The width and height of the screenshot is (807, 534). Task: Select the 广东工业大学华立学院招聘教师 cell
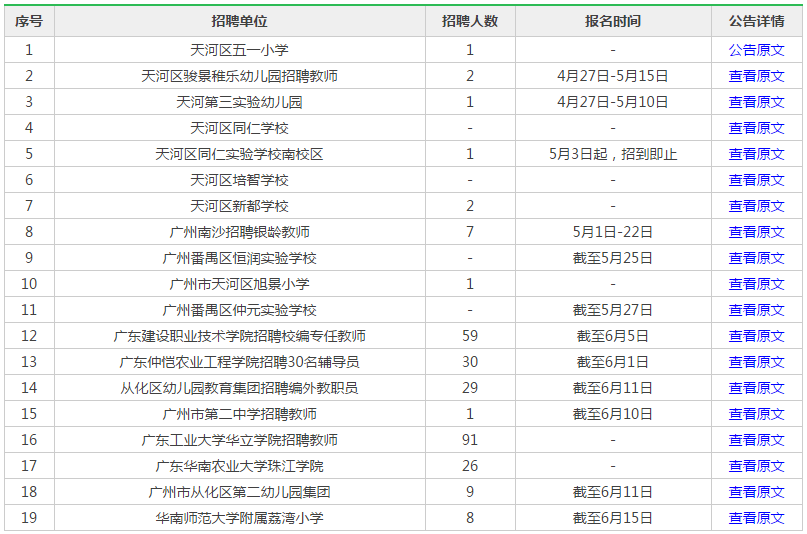pyautogui.click(x=240, y=440)
